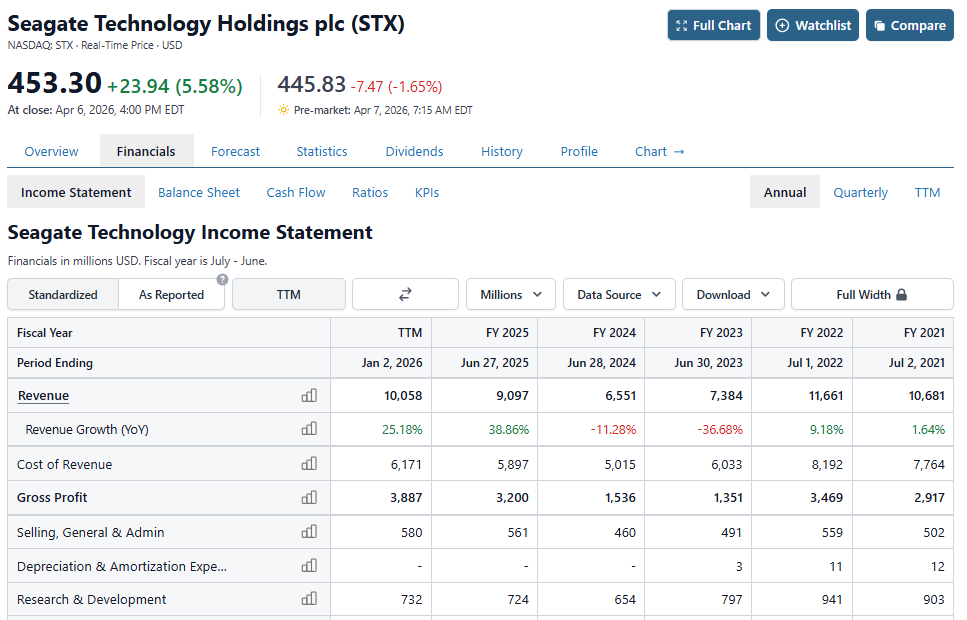The height and width of the screenshot is (620, 967).
Task: Switch to As Reported view
Action: click(171, 294)
